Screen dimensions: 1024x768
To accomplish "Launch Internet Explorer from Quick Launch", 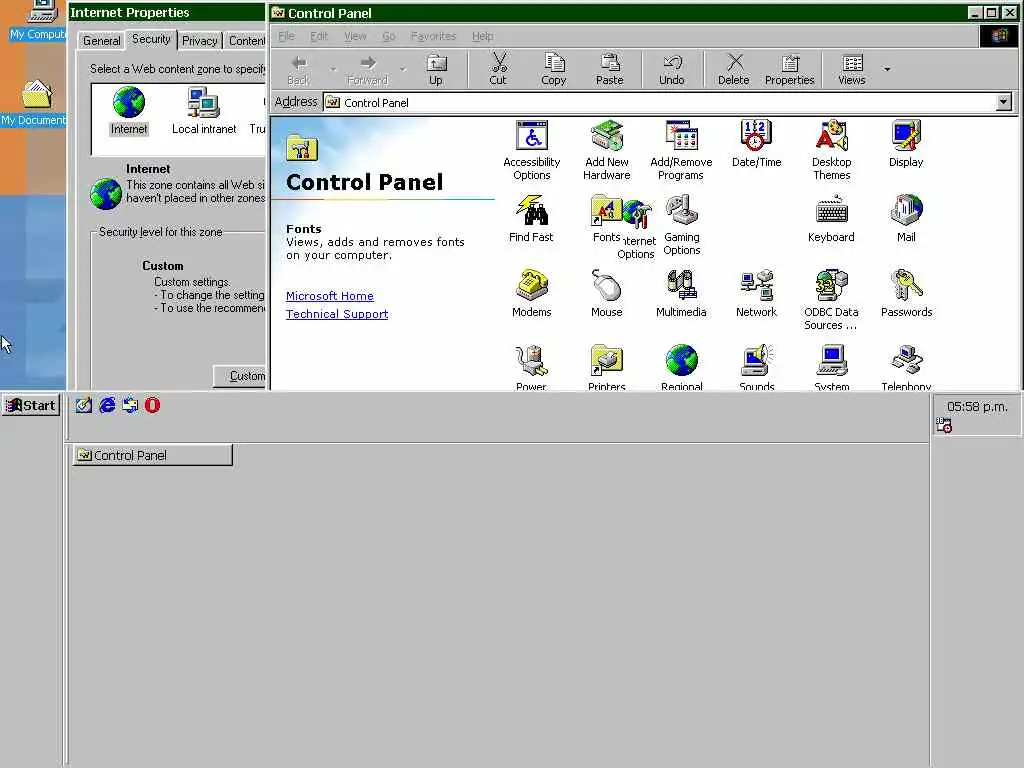I will click(x=107, y=405).
